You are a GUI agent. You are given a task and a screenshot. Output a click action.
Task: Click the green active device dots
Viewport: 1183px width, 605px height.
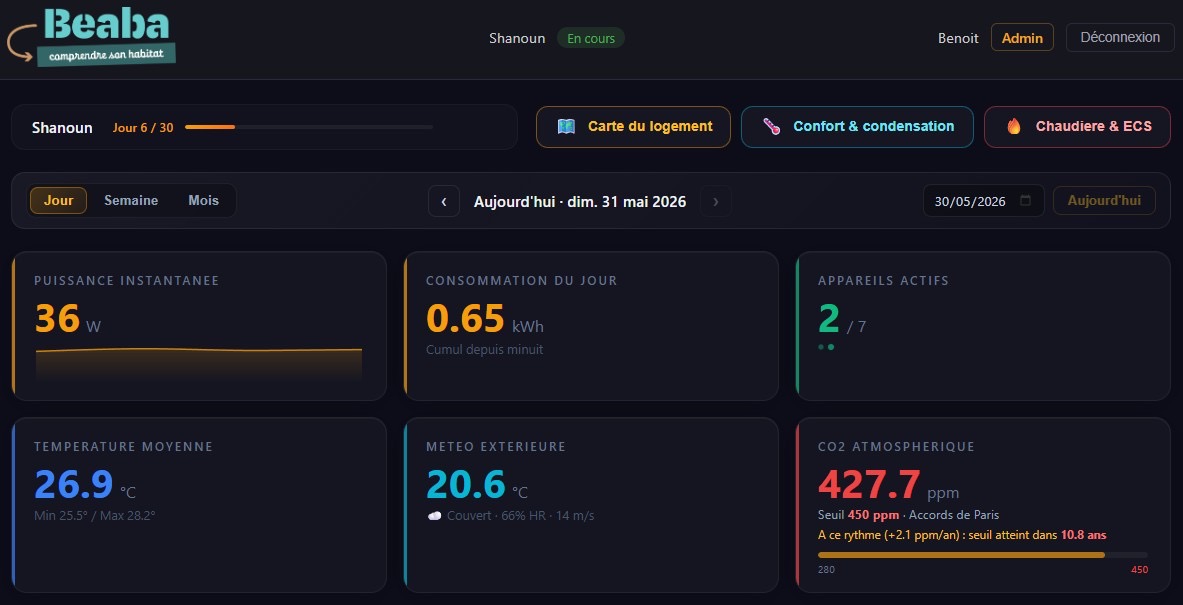click(826, 347)
